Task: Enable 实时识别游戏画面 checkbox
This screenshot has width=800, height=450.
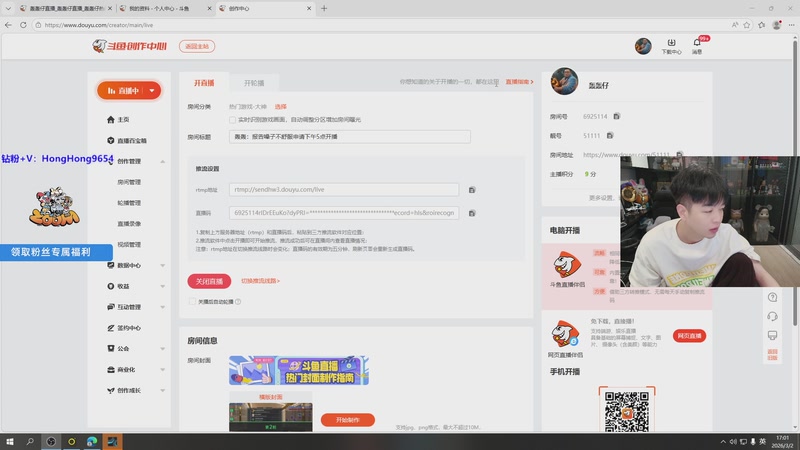Action: tap(233, 120)
